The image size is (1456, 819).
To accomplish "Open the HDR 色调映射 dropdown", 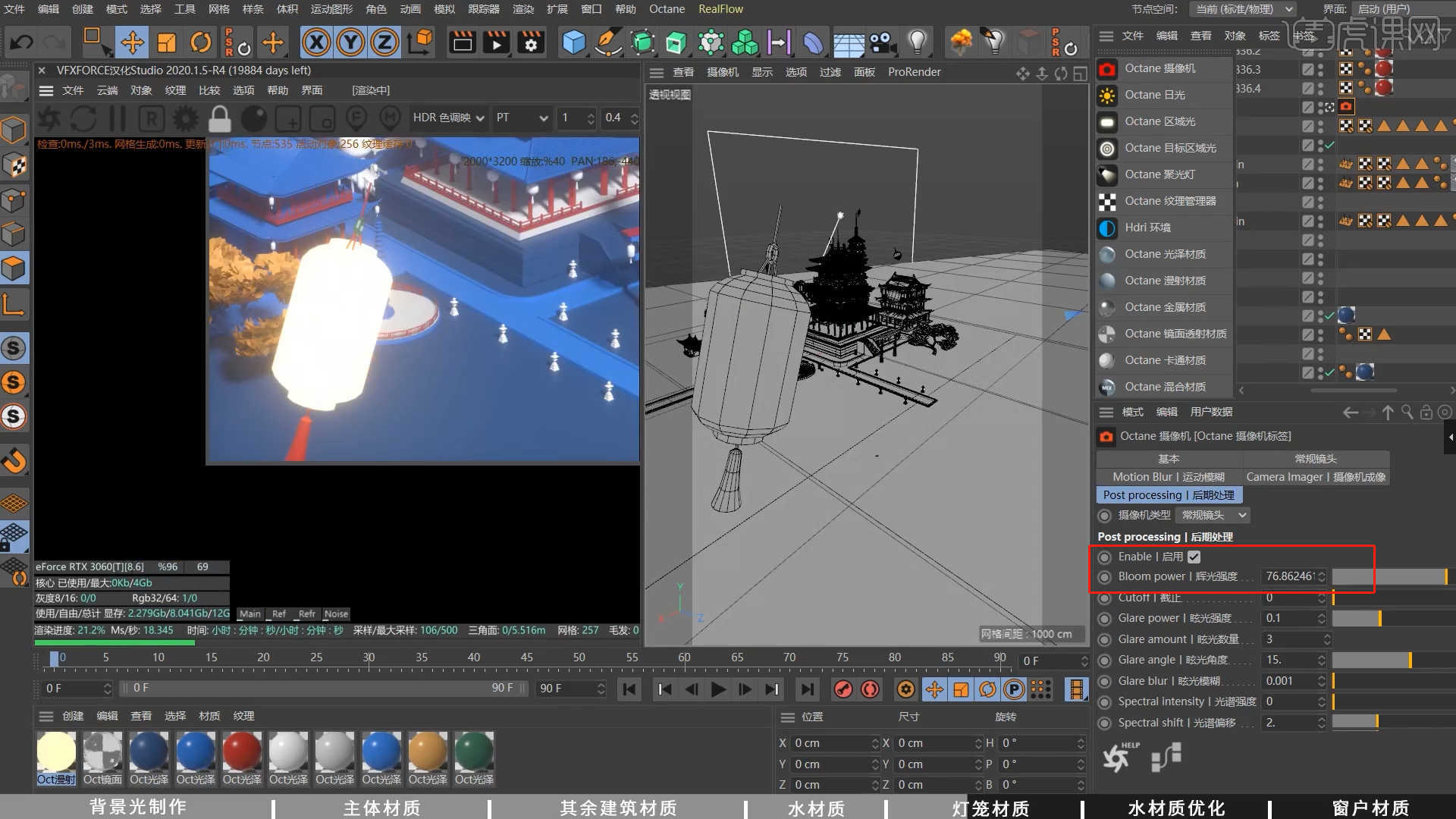I will pyautogui.click(x=447, y=118).
